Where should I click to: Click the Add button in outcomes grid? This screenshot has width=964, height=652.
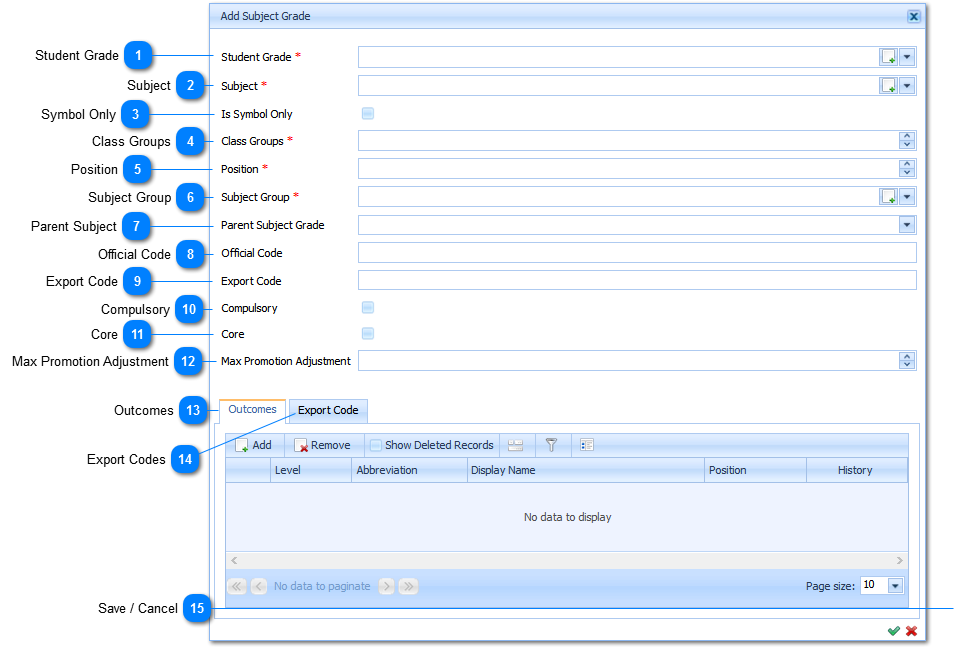[x=253, y=445]
